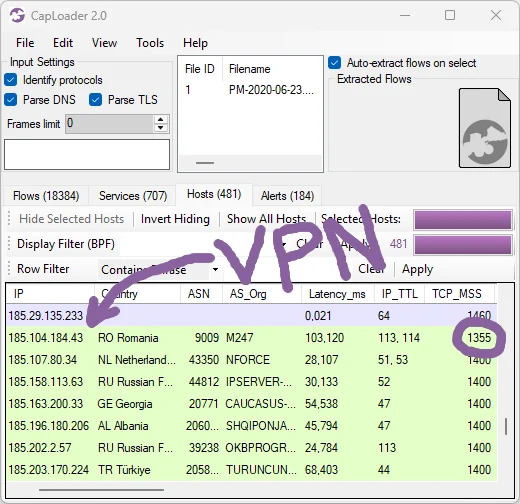This screenshot has width=520, height=504.
Task: Click the empty input settings text box
Action: (87, 154)
